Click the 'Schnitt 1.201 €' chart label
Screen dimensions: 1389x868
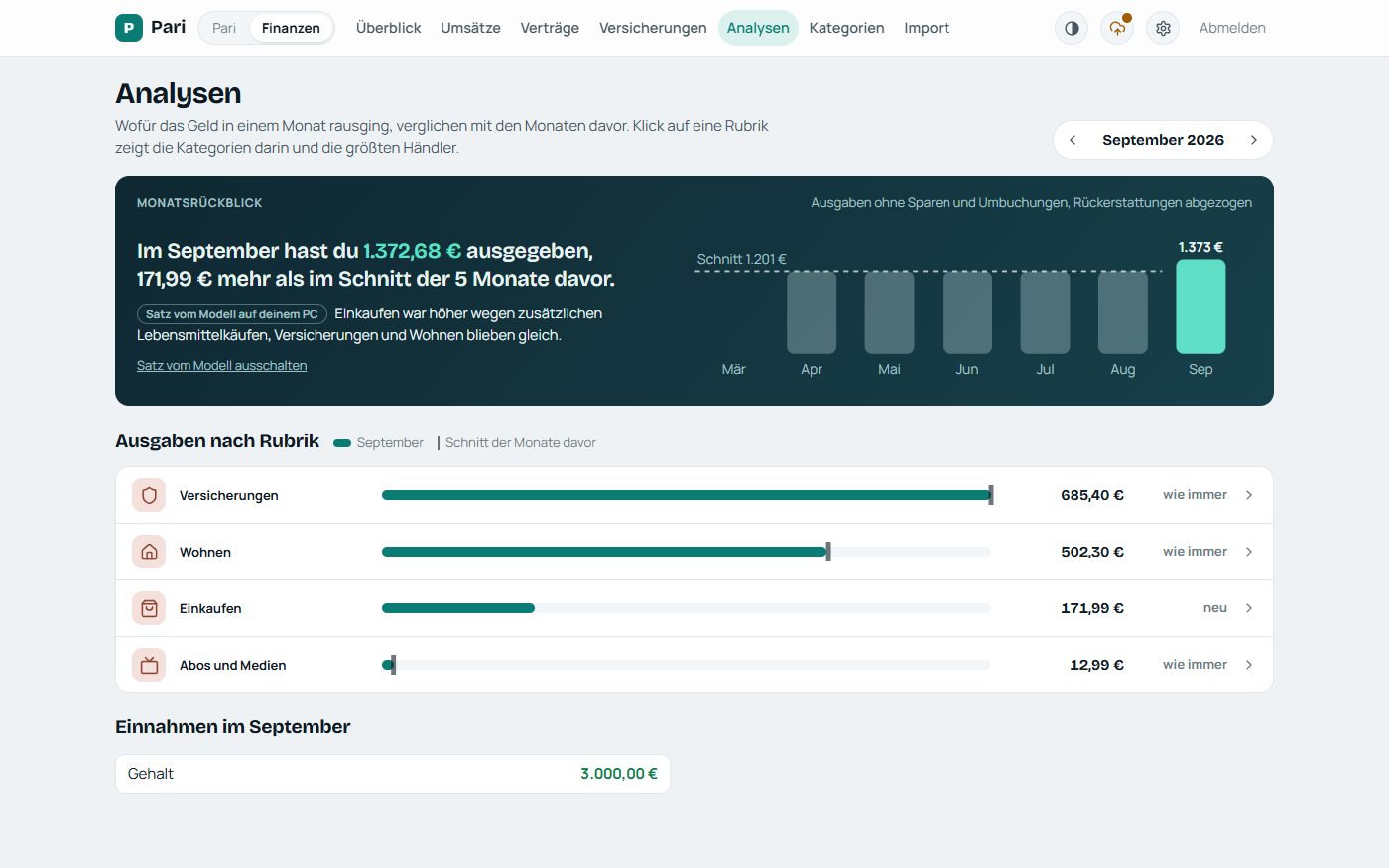click(x=742, y=260)
